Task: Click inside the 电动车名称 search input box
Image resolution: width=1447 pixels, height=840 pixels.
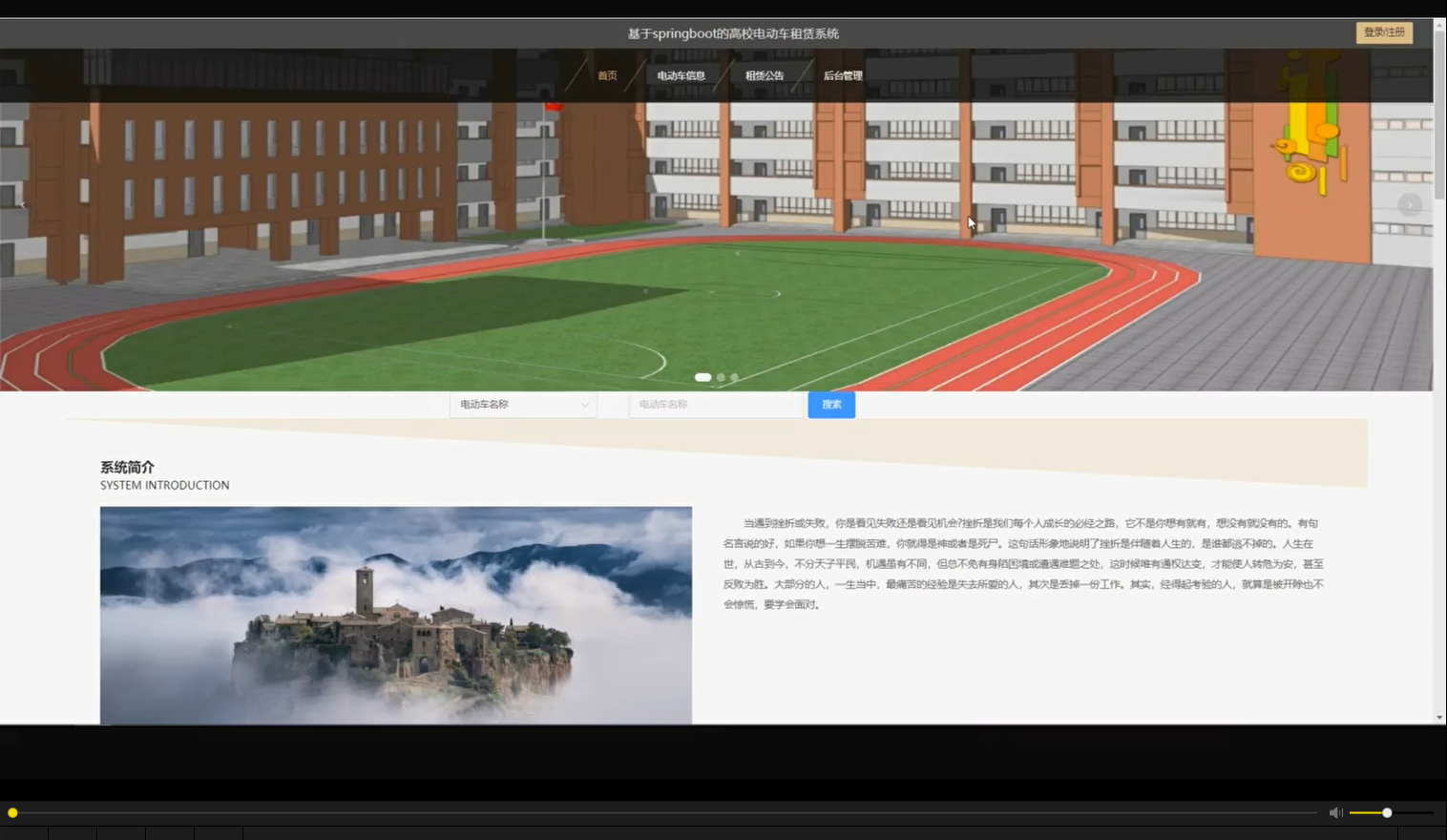Action: (x=716, y=405)
